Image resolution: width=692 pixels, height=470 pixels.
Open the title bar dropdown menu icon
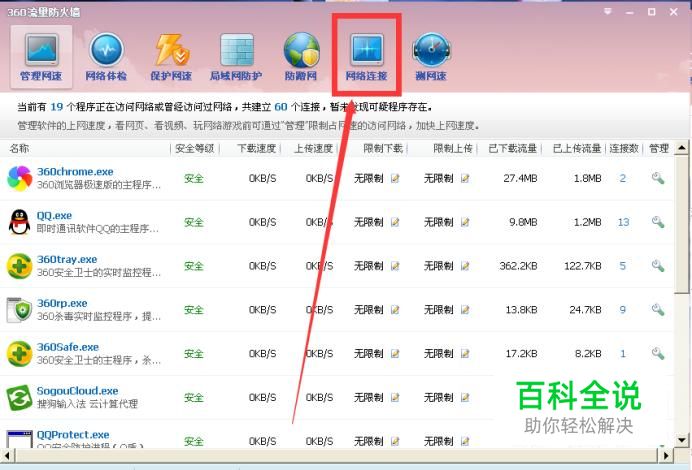tap(608, 12)
